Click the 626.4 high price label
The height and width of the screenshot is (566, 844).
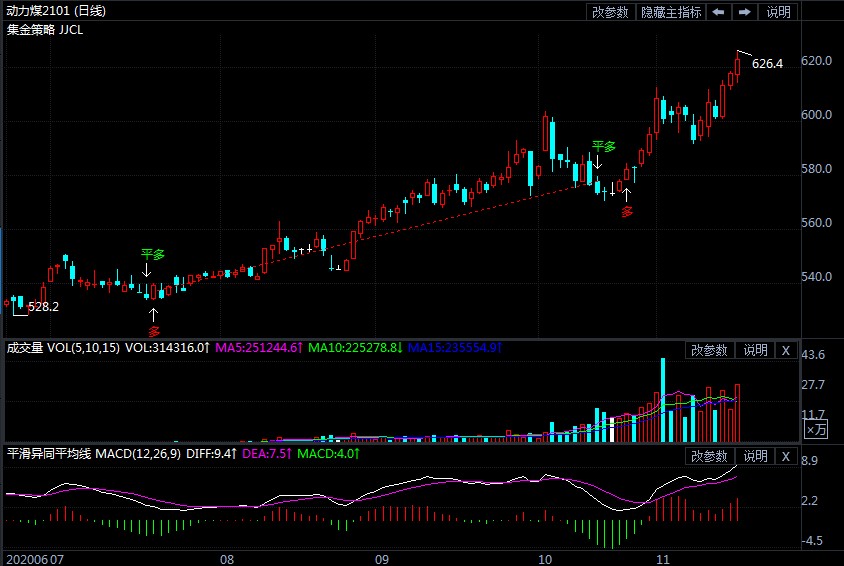coord(767,63)
